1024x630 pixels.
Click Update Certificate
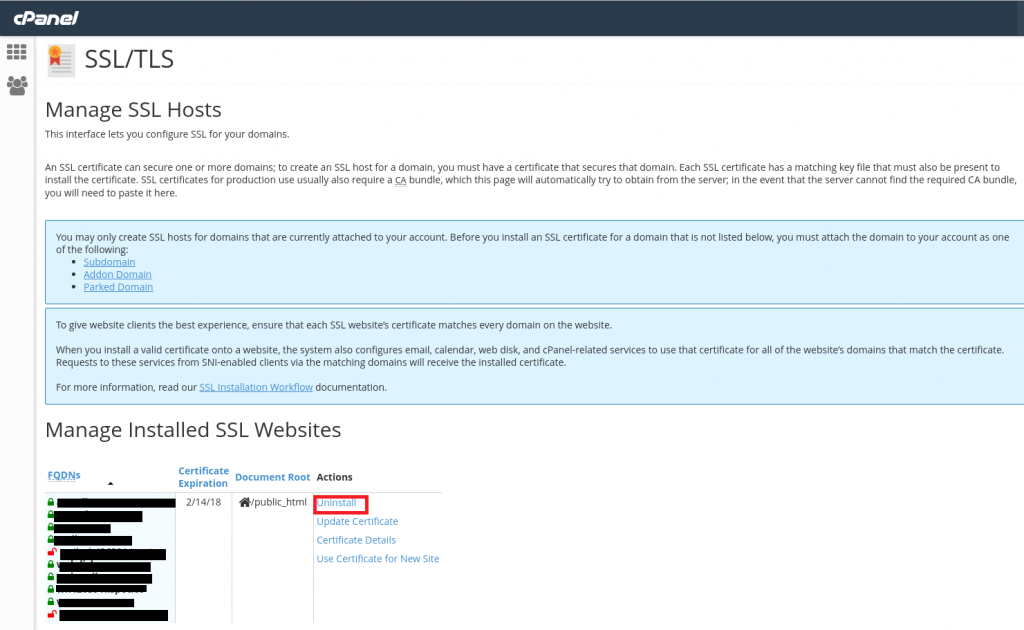pyautogui.click(x=356, y=521)
